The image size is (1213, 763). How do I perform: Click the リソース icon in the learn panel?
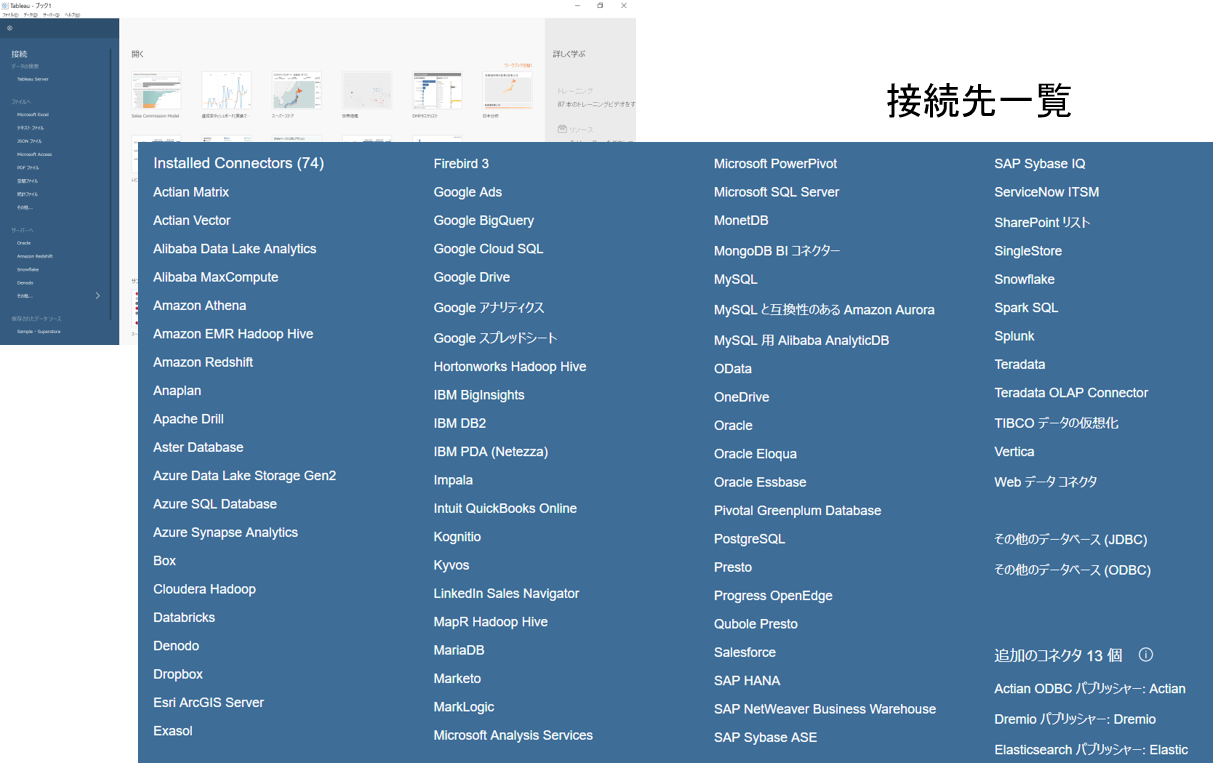(x=562, y=129)
